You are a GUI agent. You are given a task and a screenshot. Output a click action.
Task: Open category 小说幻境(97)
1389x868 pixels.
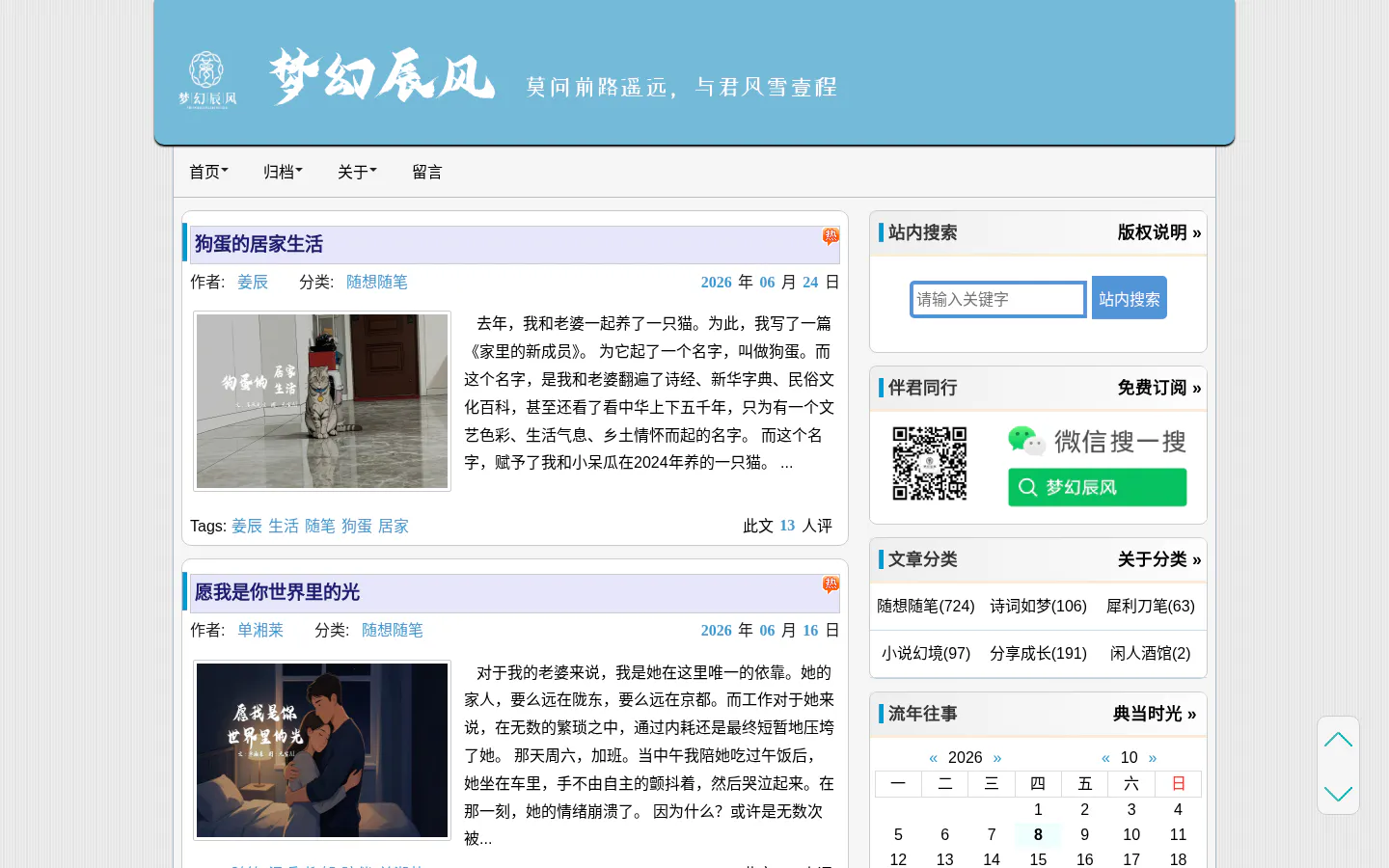(x=926, y=653)
